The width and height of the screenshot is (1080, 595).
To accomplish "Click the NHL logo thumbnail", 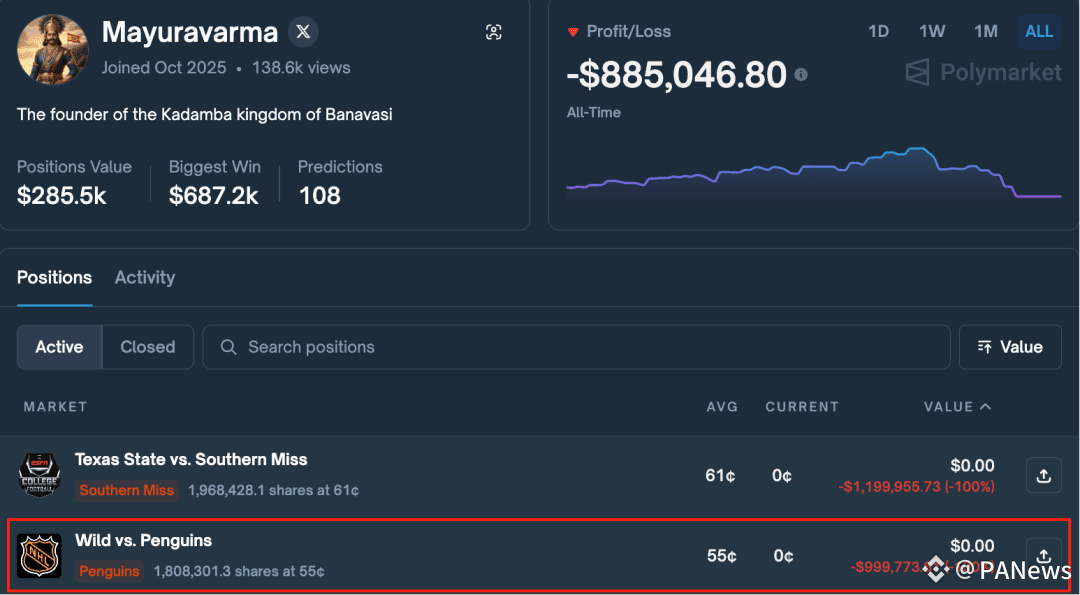I will (39, 555).
